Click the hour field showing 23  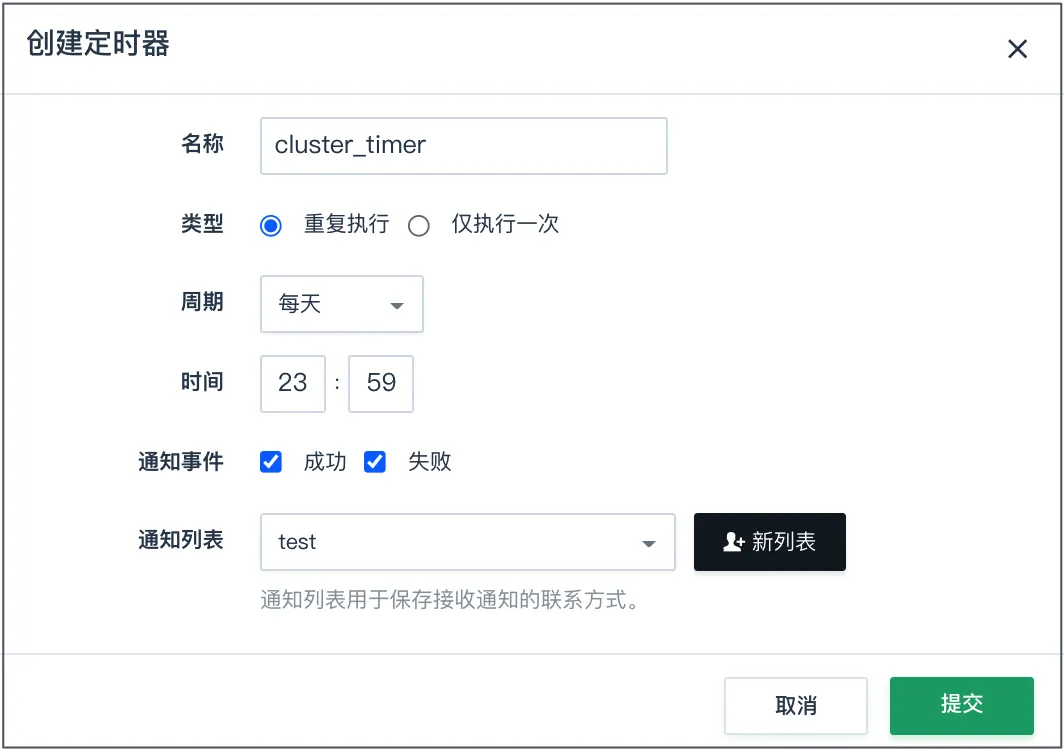point(292,383)
